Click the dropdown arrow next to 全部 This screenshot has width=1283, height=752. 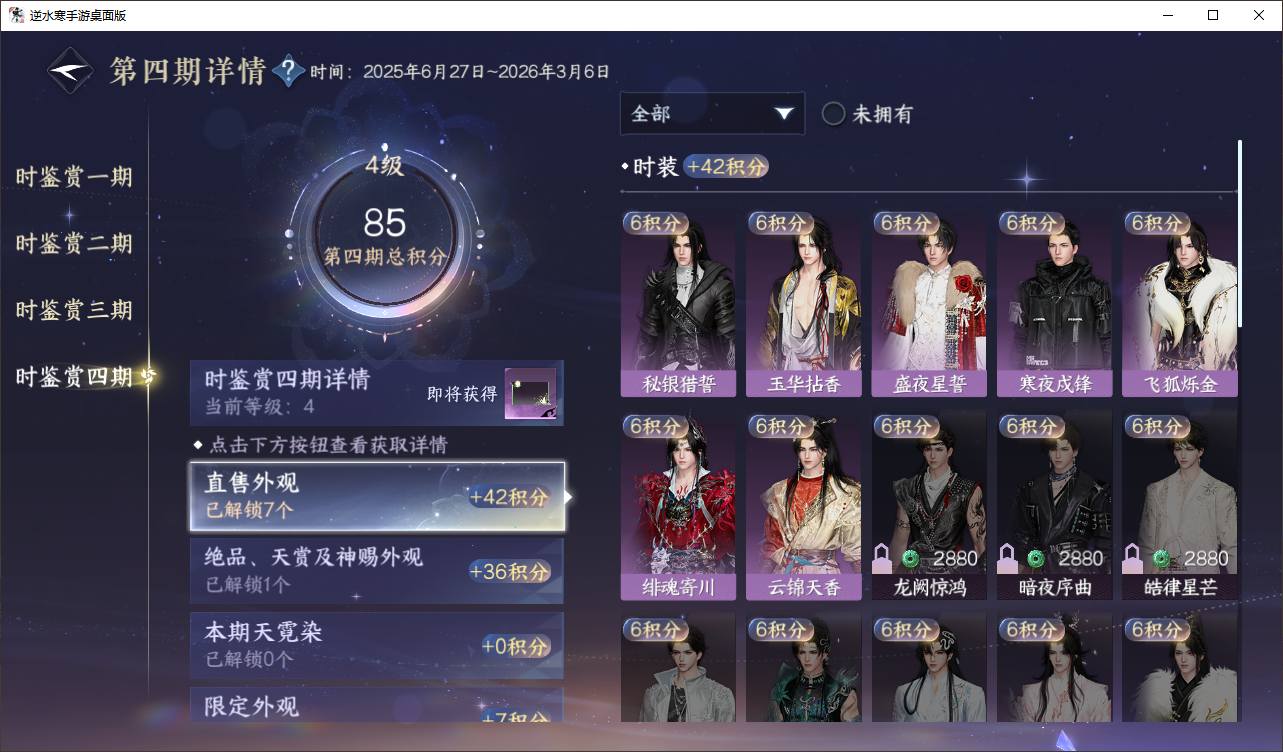[x=783, y=114]
